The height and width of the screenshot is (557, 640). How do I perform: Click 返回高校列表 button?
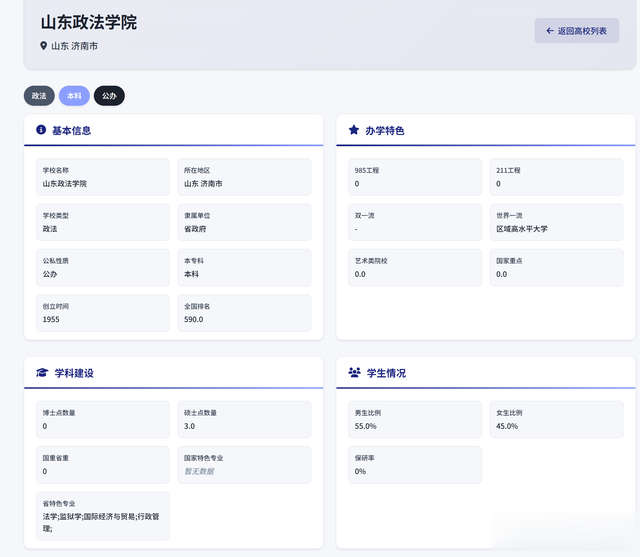pyautogui.click(x=576, y=31)
